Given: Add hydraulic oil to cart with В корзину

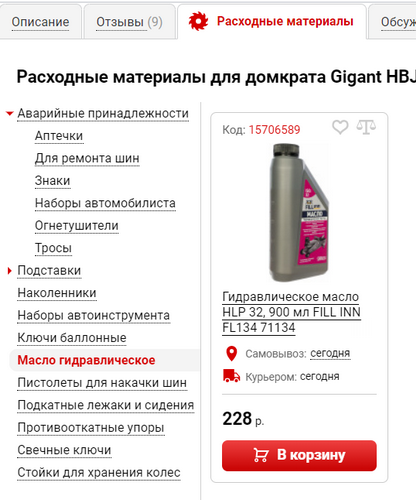Looking at the screenshot, I should tap(299, 455).
